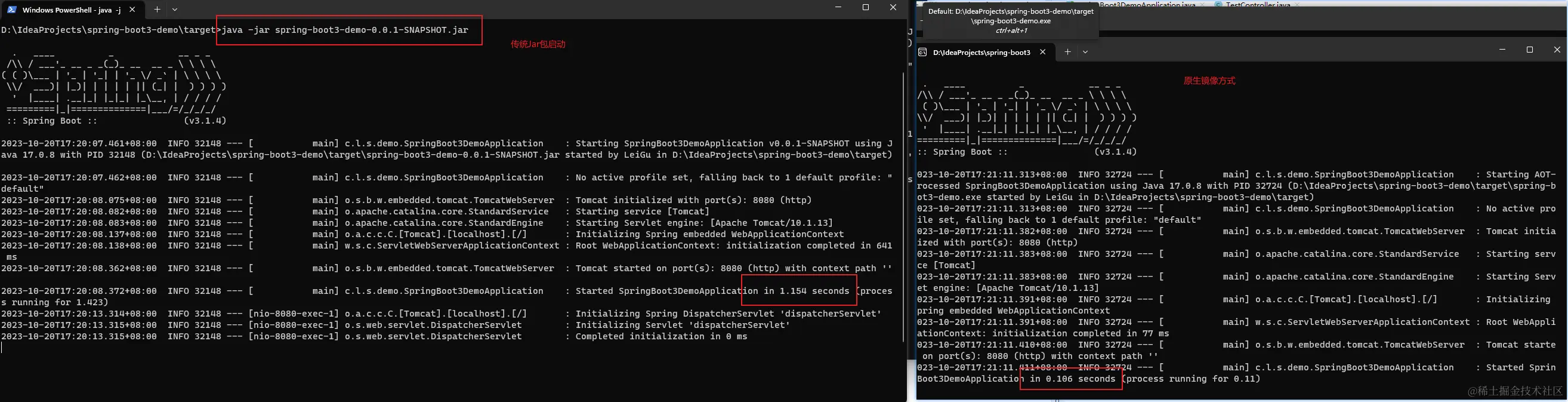Click 'in 1.154 seconds' startup time

click(x=806, y=290)
